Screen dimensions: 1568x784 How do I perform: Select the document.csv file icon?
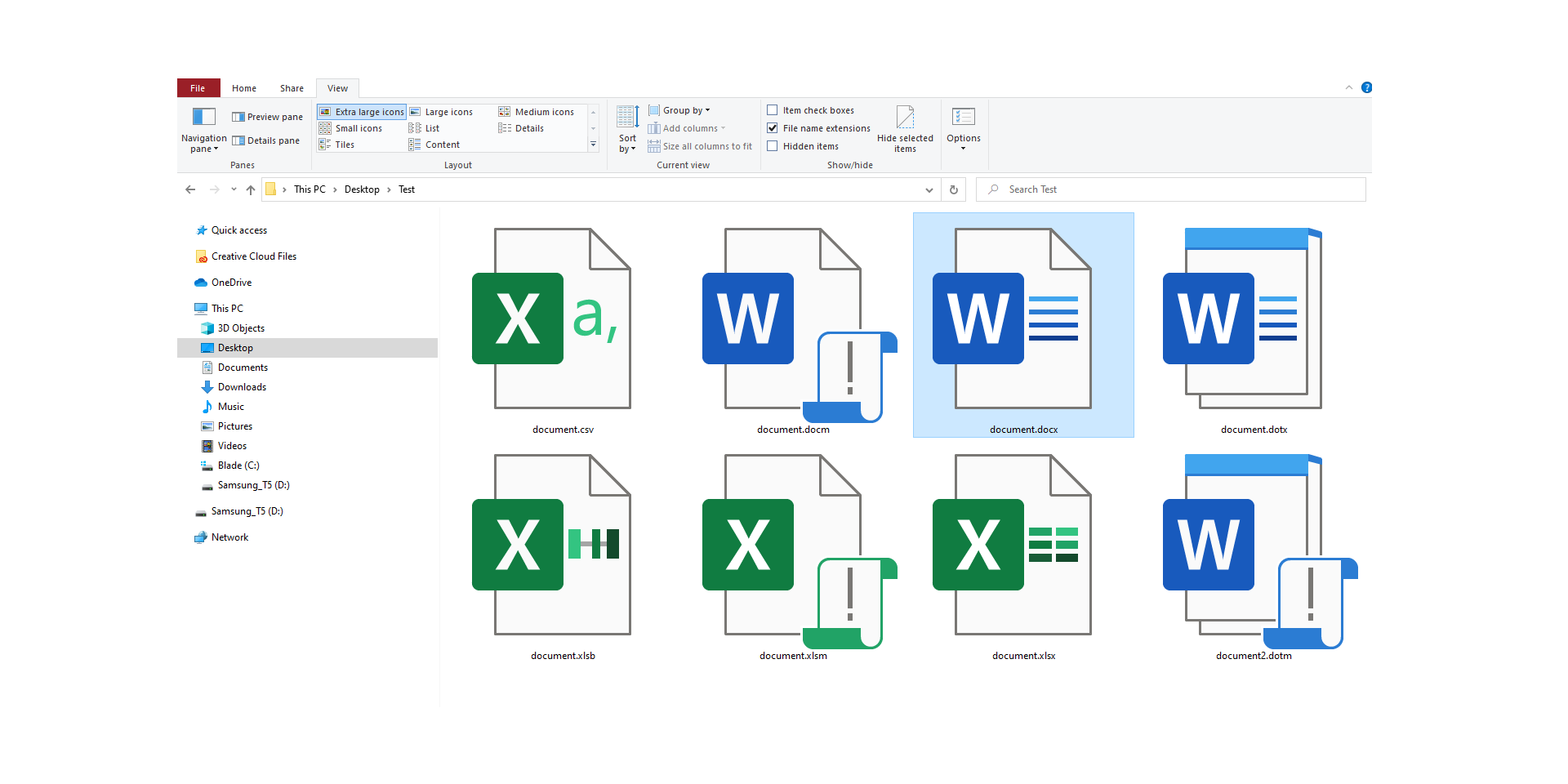coord(562,318)
